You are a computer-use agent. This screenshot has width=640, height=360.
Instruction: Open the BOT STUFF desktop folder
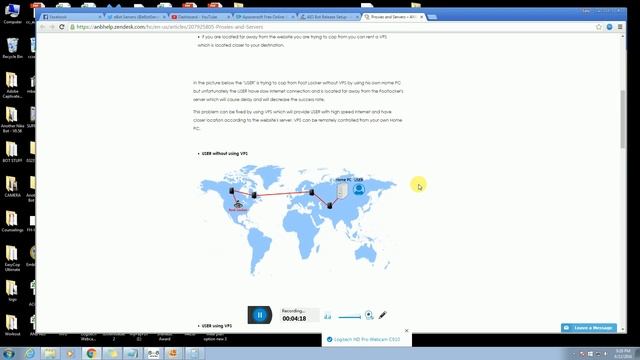pyautogui.click(x=12, y=152)
